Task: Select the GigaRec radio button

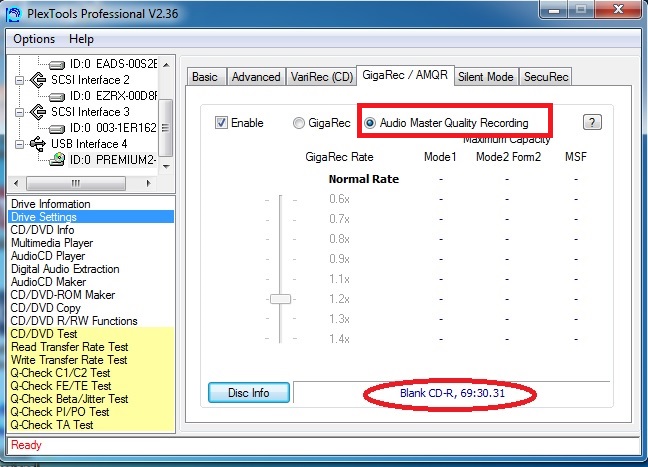Action: (299, 123)
